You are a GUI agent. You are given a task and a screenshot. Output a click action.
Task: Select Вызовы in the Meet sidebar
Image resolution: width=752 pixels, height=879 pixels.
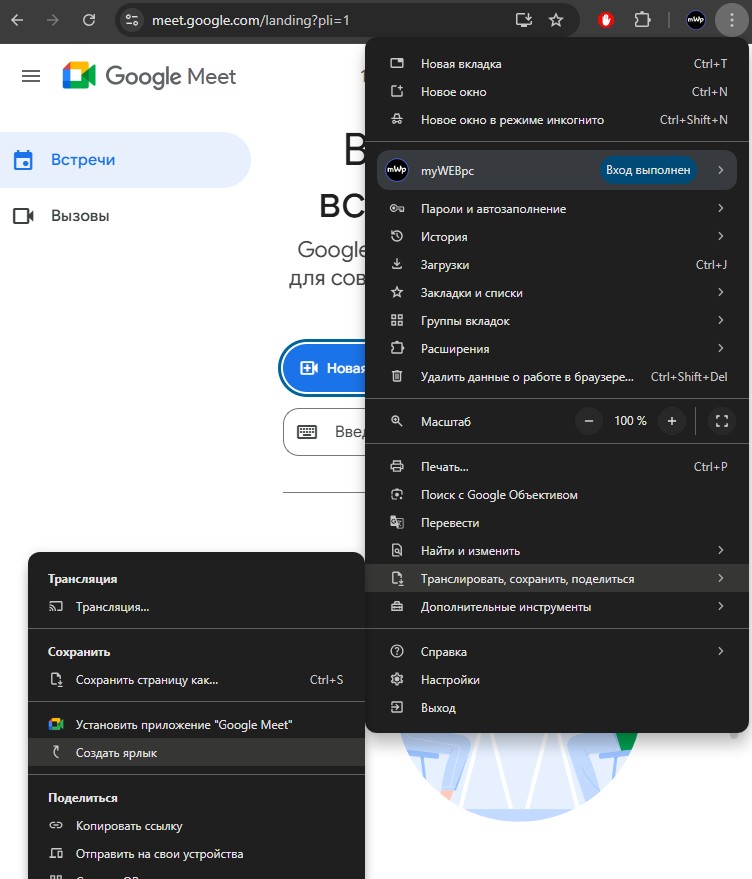125,216
